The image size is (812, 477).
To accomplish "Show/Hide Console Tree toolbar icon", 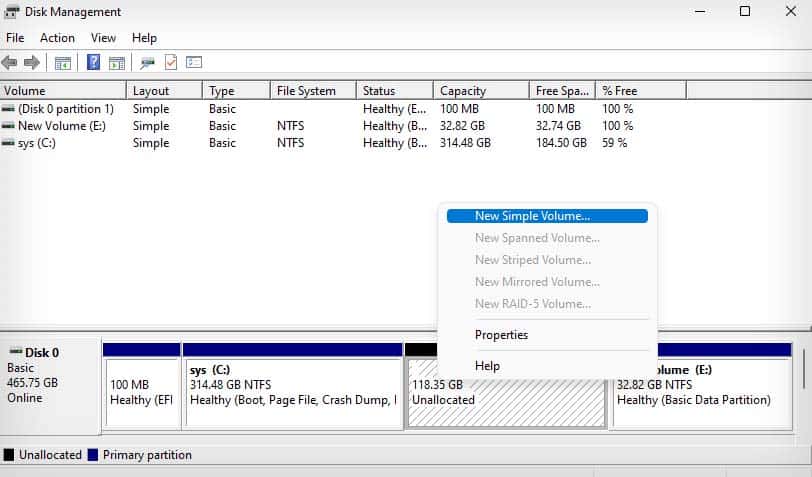I will (x=63, y=63).
